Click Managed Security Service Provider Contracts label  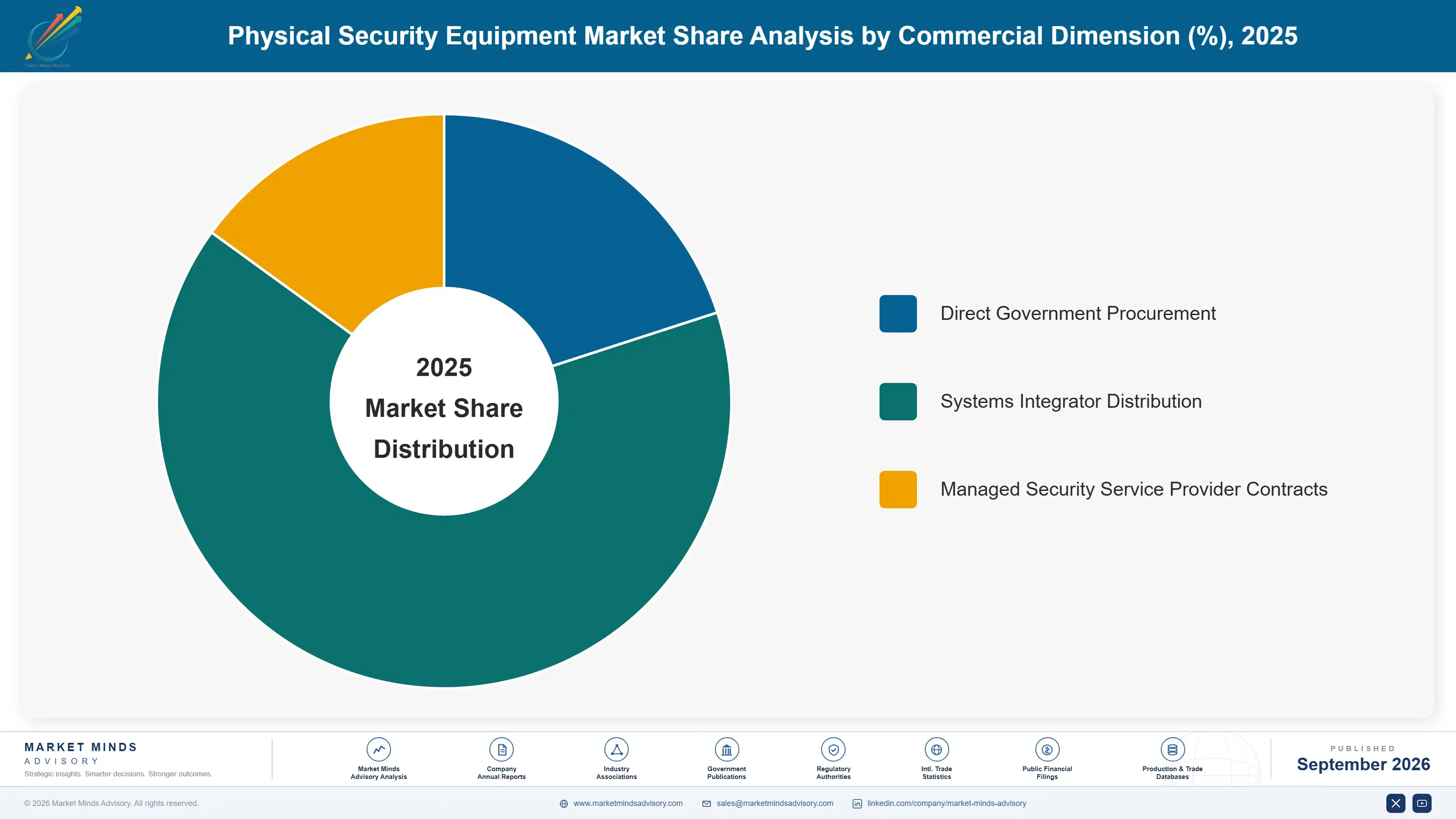tap(1134, 490)
